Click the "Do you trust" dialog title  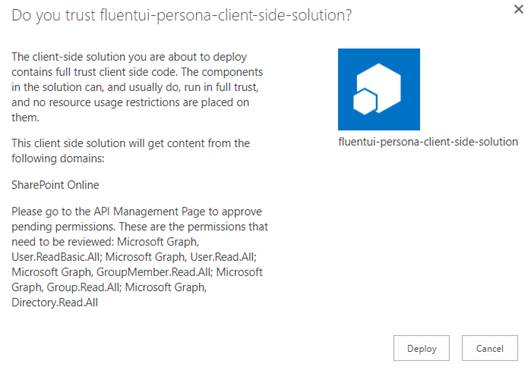(182, 16)
